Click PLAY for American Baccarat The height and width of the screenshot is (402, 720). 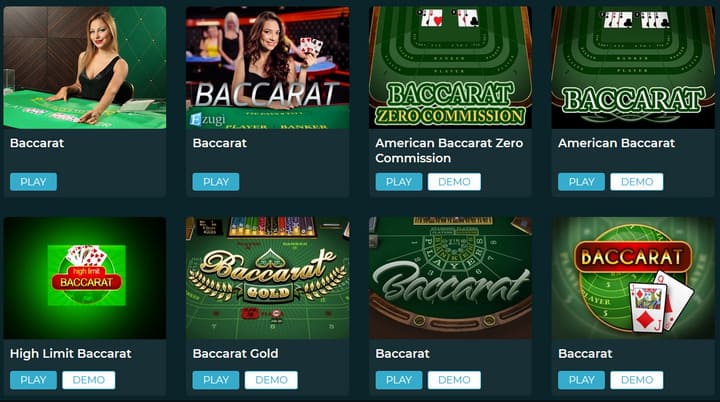click(581, 182)
